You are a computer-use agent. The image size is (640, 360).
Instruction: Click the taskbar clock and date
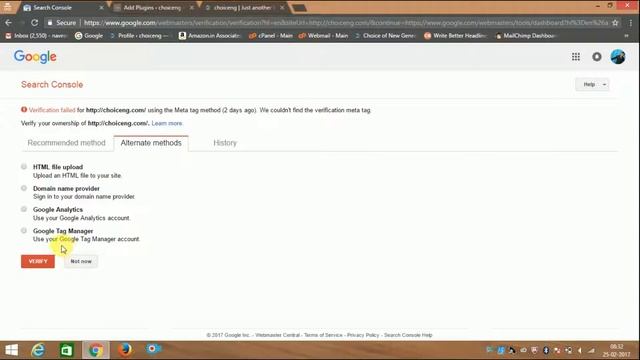616,351
